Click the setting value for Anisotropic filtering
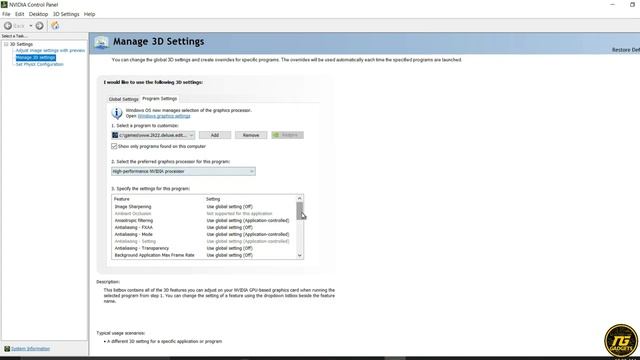Image resolution: width=640 pixels, height=360 pixels. point(248,221)
